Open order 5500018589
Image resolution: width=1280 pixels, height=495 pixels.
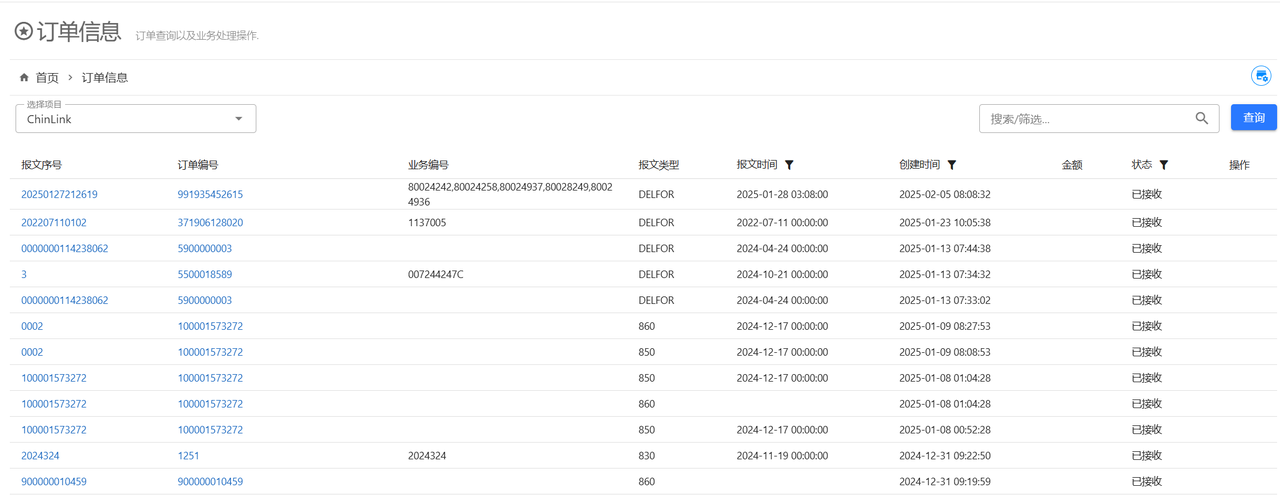205,274
